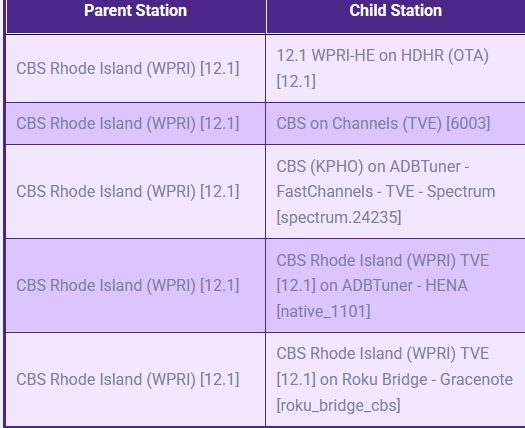The width and height of the screenshot is (525, 428).
Task: Select the 12.1 WPRI-HE on HDHR (OTA) cell
Action: click(395, 68)
